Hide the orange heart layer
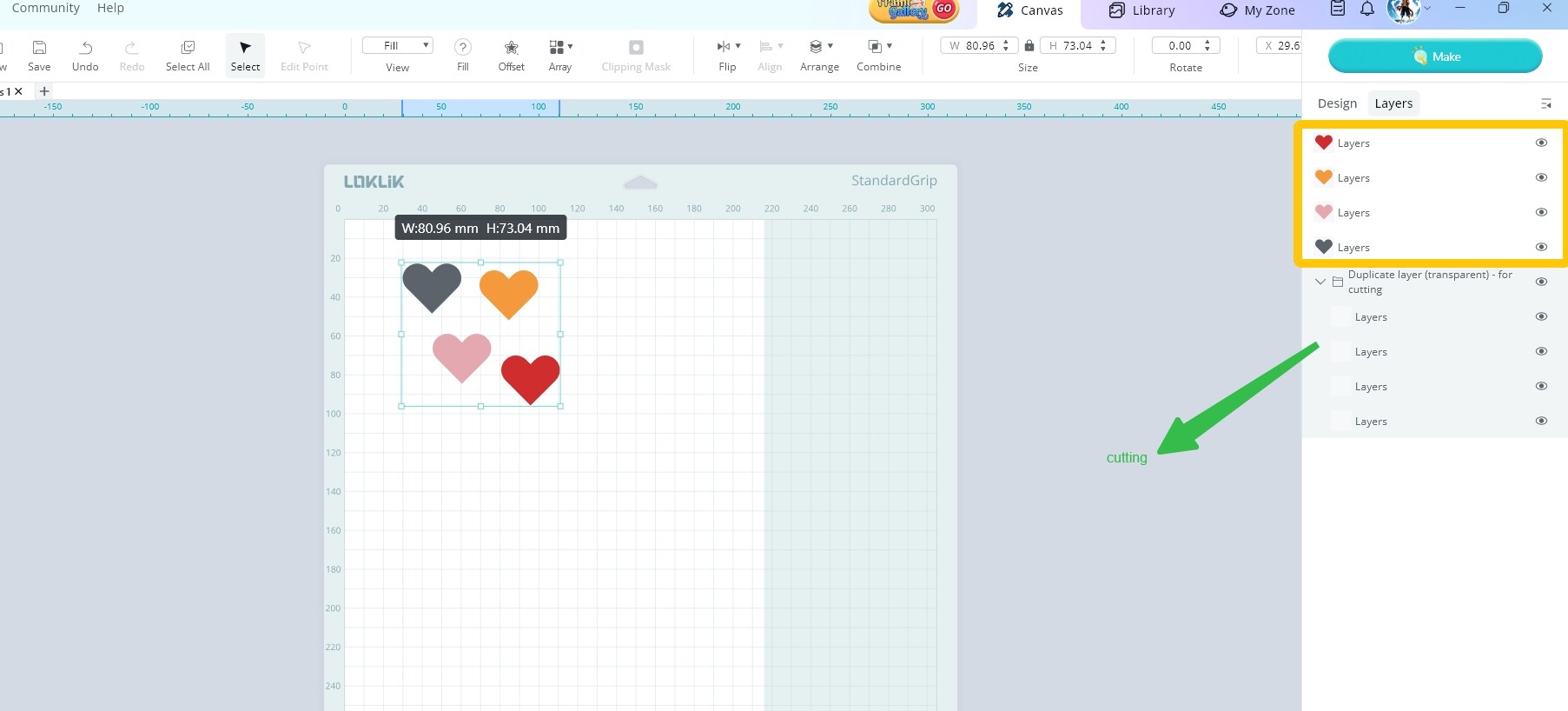1568x711 pixels. point(1541,177)
